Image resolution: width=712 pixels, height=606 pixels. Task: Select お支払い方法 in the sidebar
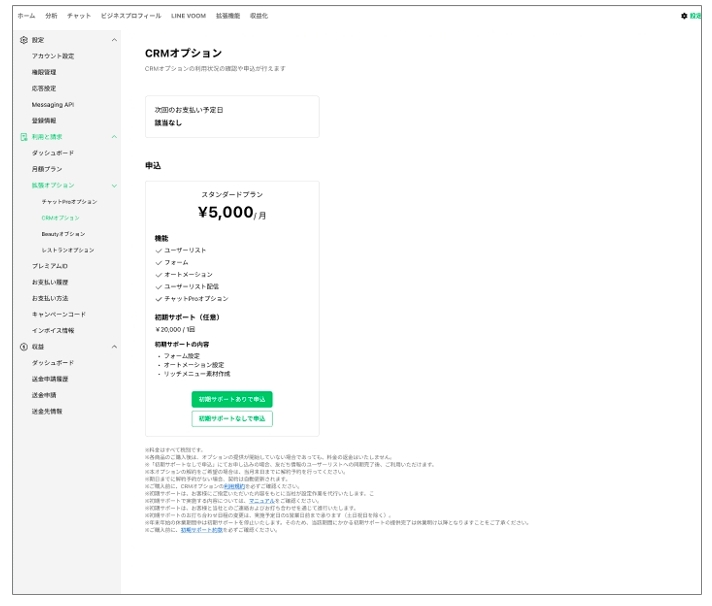point(50,298)
